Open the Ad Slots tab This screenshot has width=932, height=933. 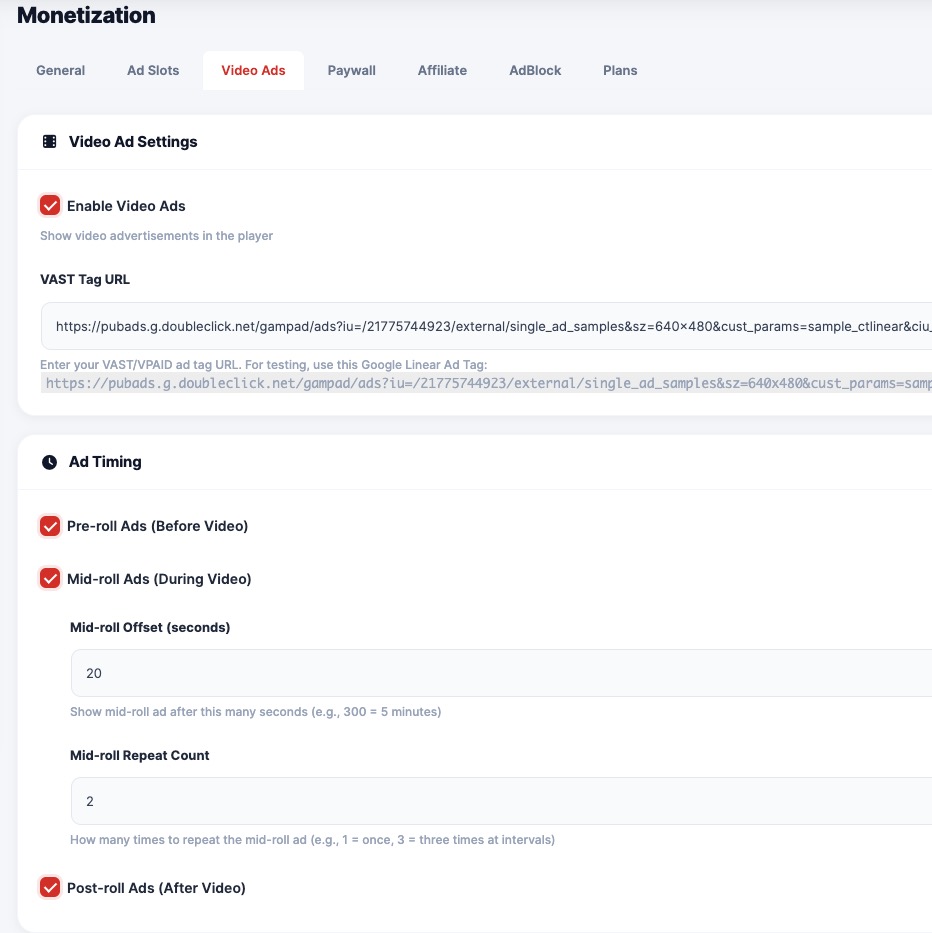click(153, 71)
